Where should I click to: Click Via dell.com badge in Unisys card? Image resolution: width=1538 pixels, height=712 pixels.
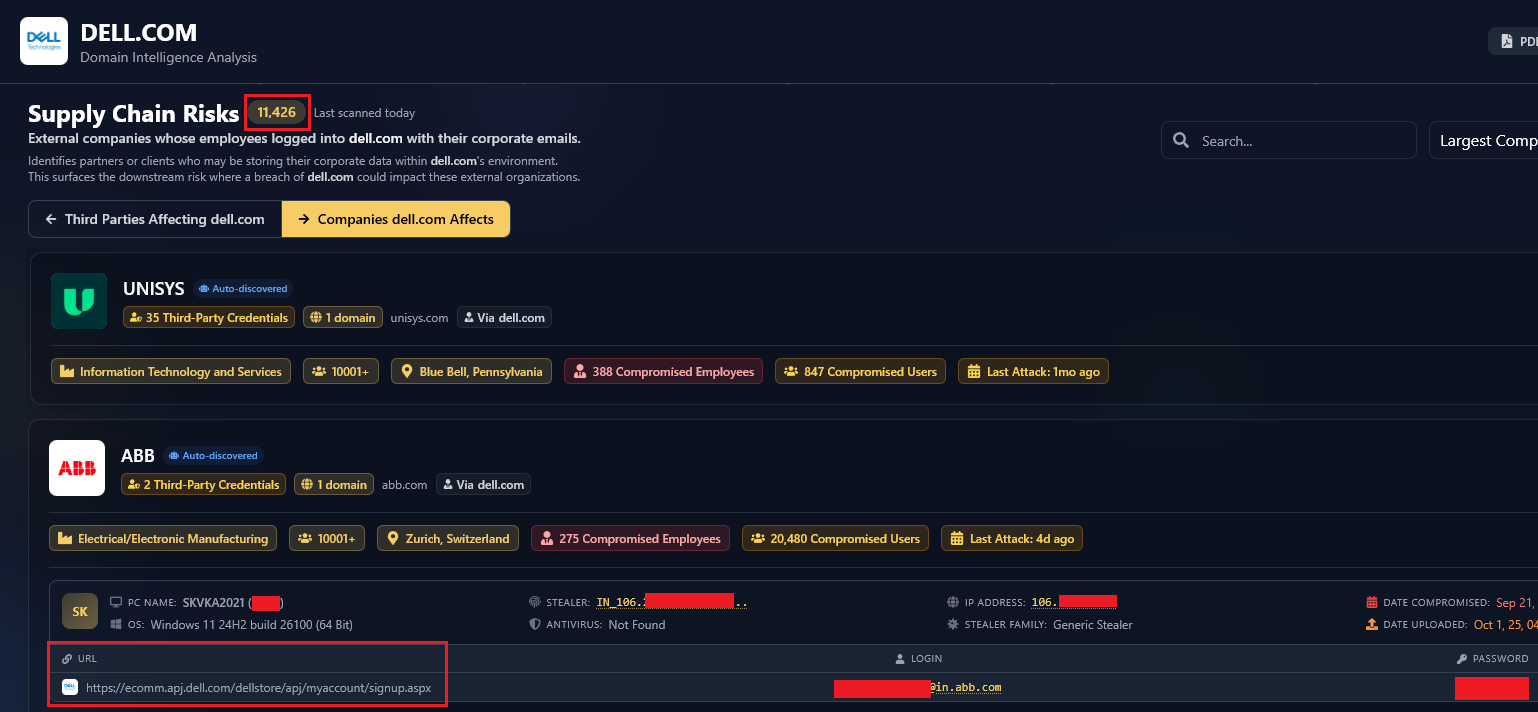504,318
